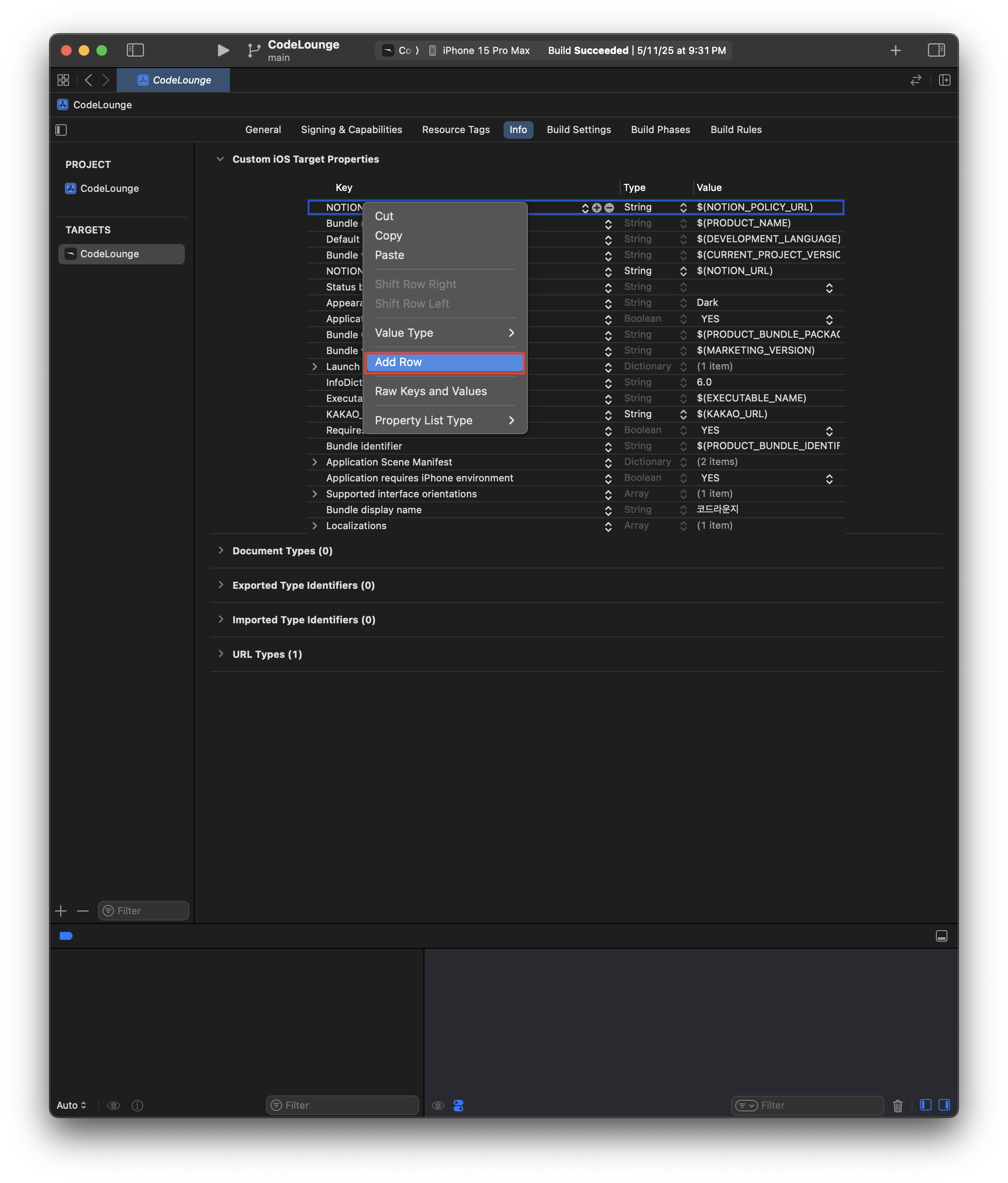This screenshot has height=1183, width=1008.
Task: Open Build Rules tab
Action: [x=736, y=130]
